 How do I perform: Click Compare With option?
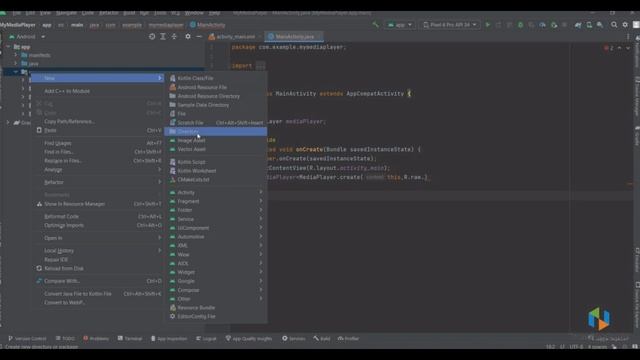click(x=98, y=281)
